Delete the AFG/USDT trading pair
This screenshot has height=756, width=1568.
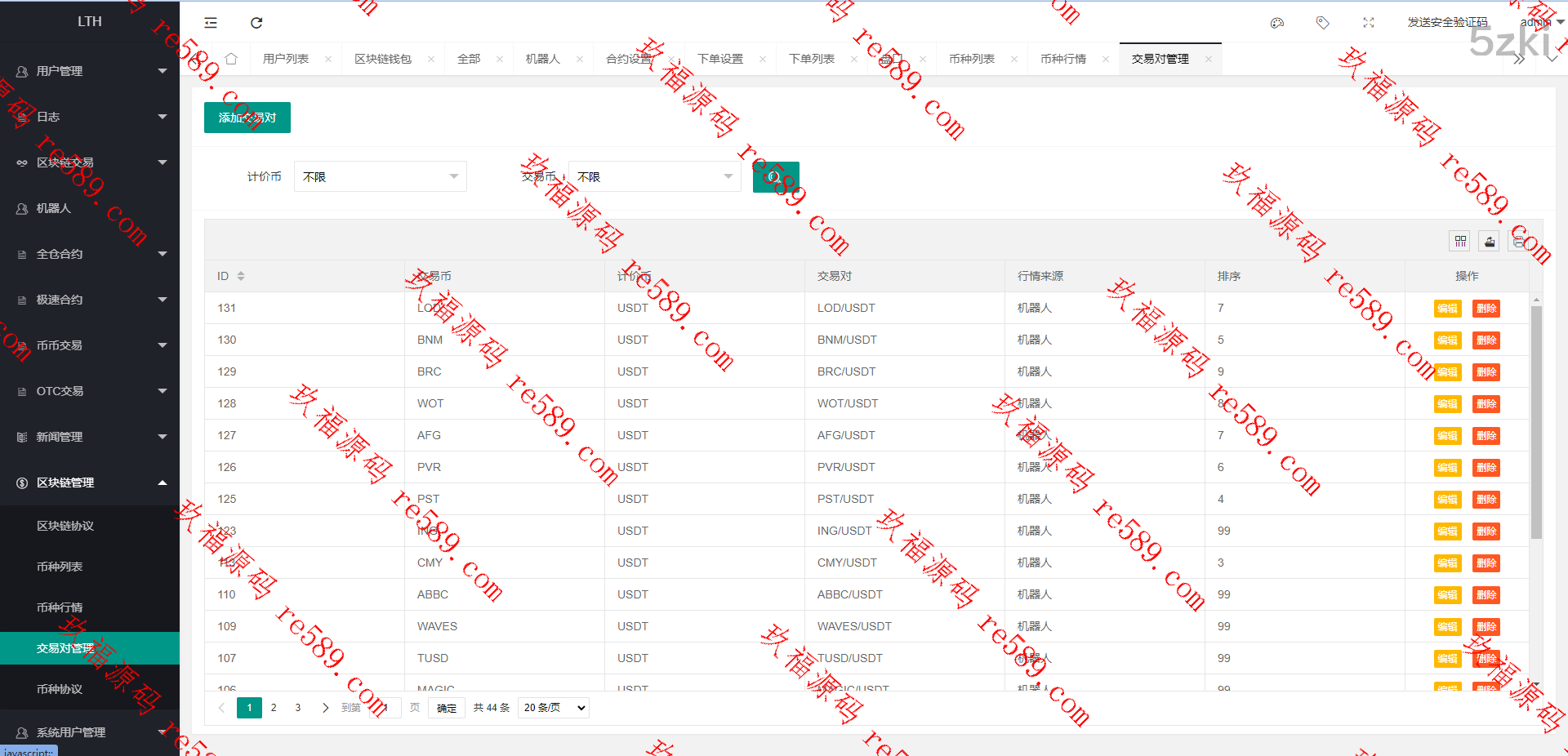pyautogui.click(x=1486, y=436)
